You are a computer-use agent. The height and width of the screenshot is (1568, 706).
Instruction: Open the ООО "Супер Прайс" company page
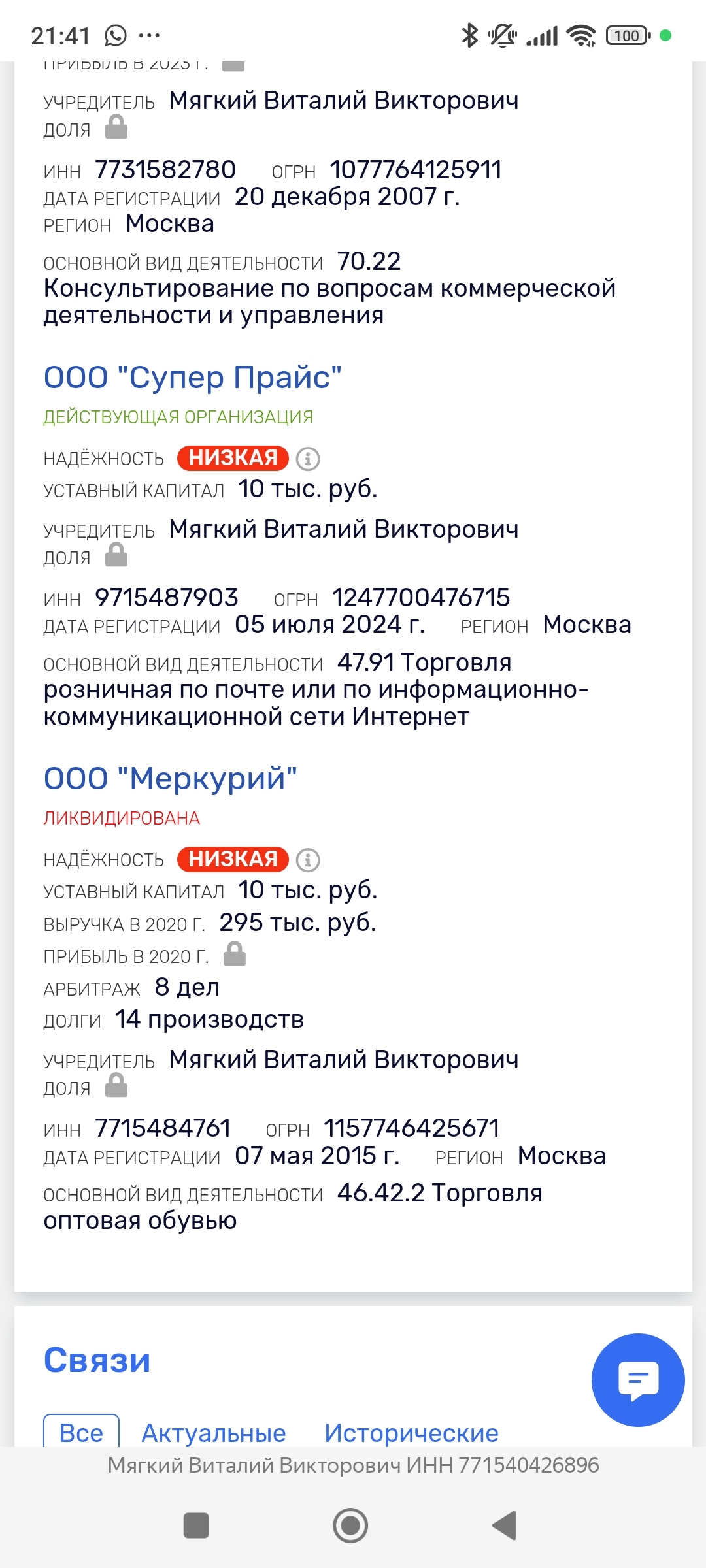tap(192, 378)
